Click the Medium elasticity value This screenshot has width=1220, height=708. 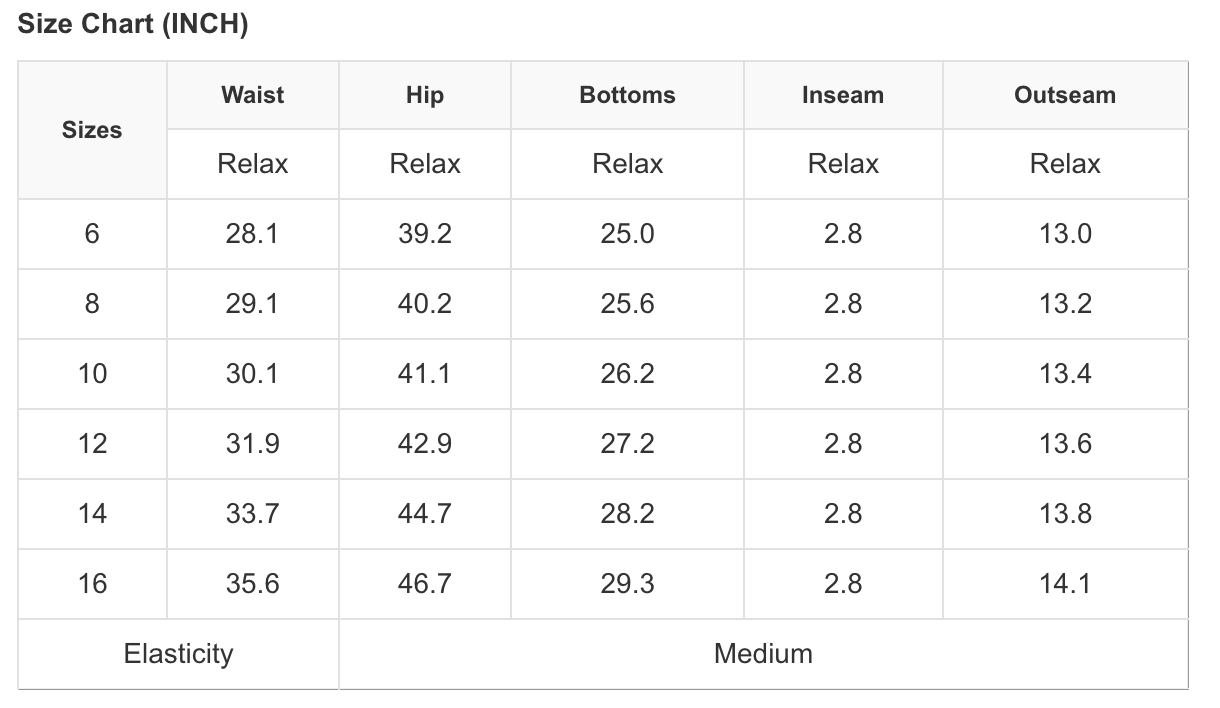click(763, 654)
